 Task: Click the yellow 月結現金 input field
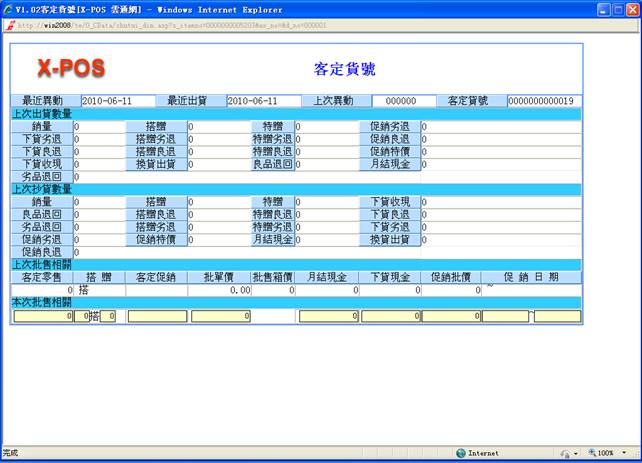(x=329, y=316)
